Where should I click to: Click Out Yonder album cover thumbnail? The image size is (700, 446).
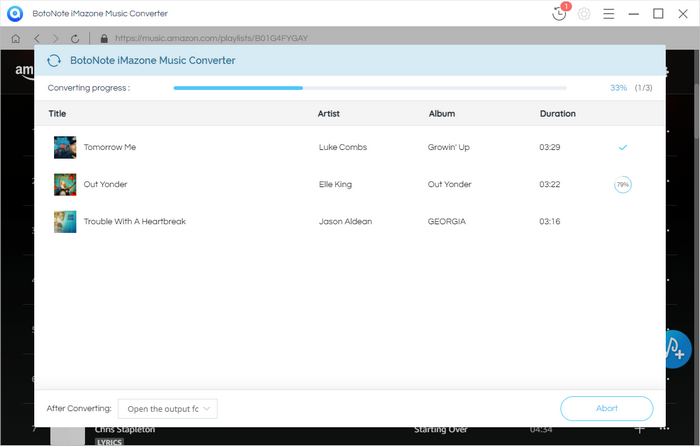(x=65, y=184)
